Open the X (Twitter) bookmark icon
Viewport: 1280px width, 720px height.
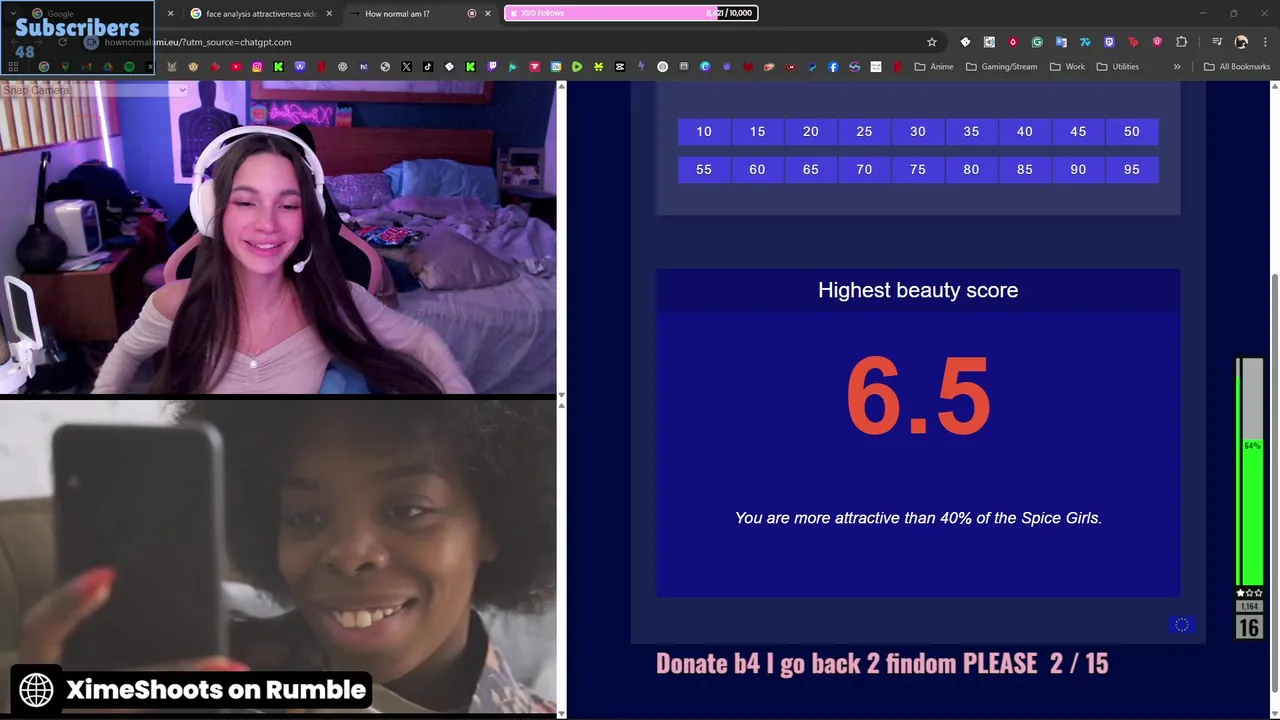point(406,67)
